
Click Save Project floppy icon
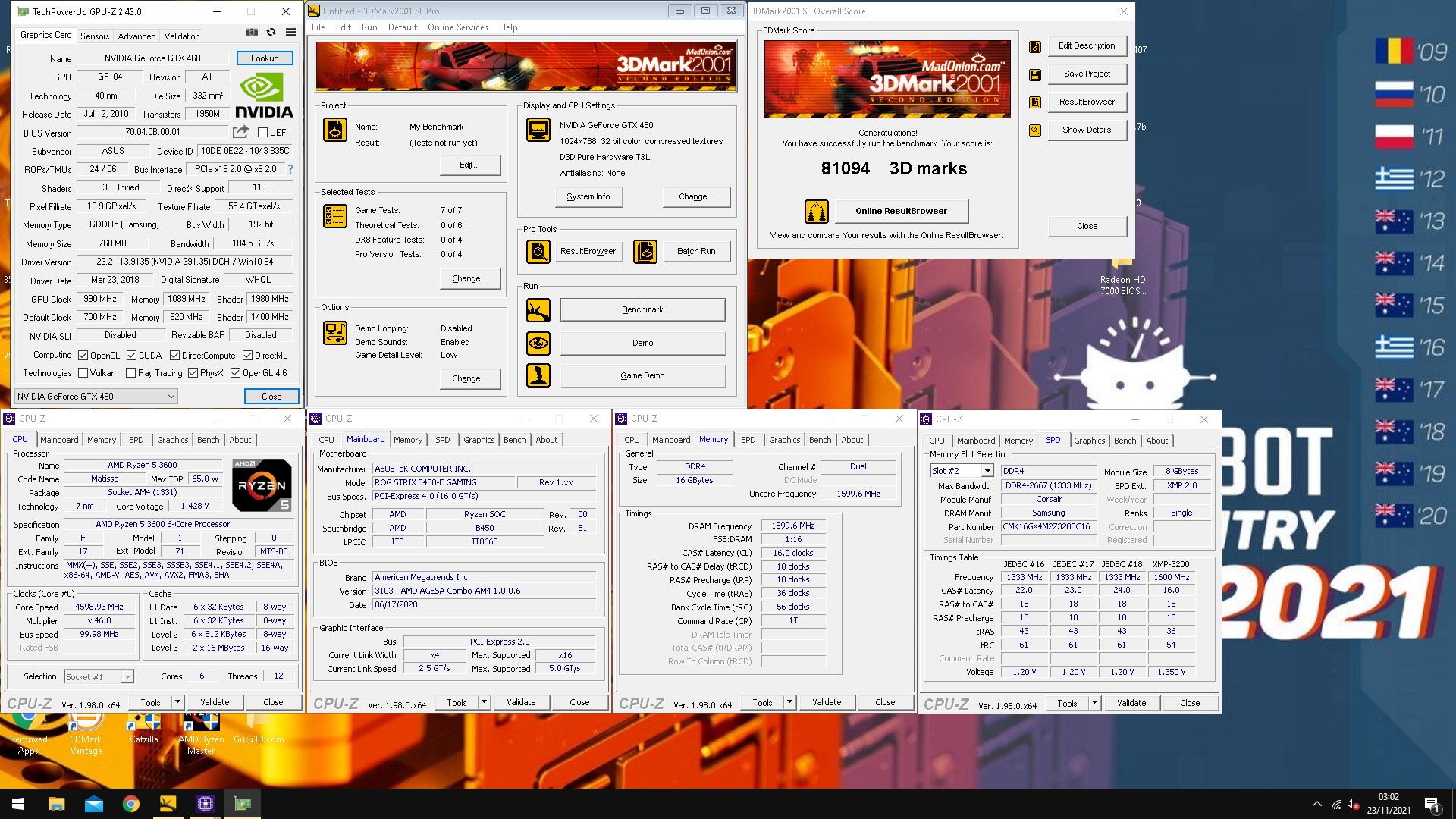point(1035,74)
